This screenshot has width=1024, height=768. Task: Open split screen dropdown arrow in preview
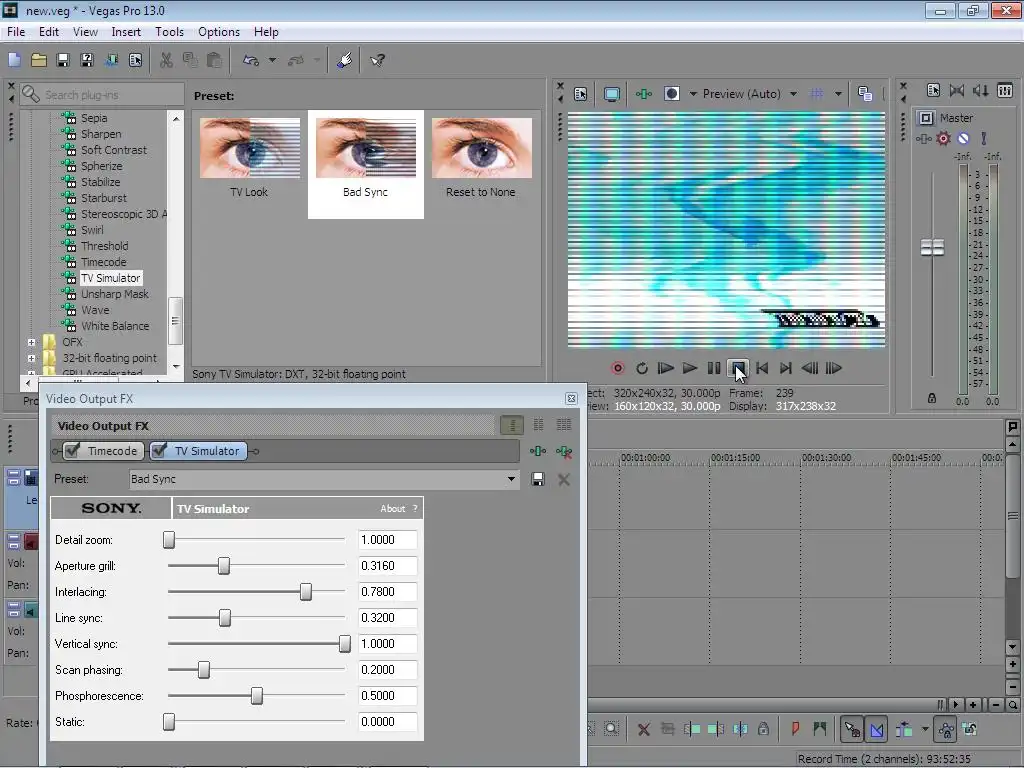tap(693, 94)
